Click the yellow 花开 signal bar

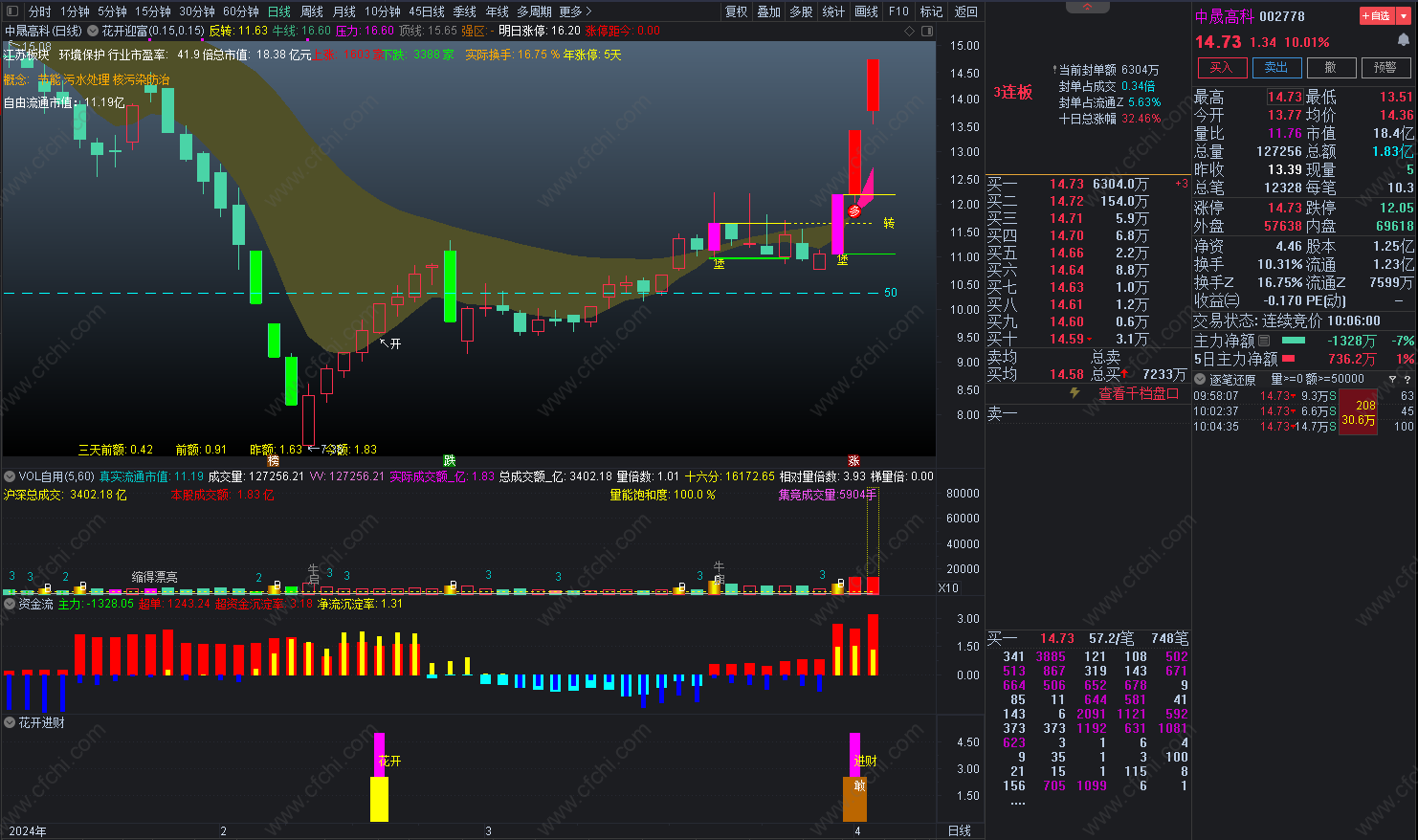(379, 799)
